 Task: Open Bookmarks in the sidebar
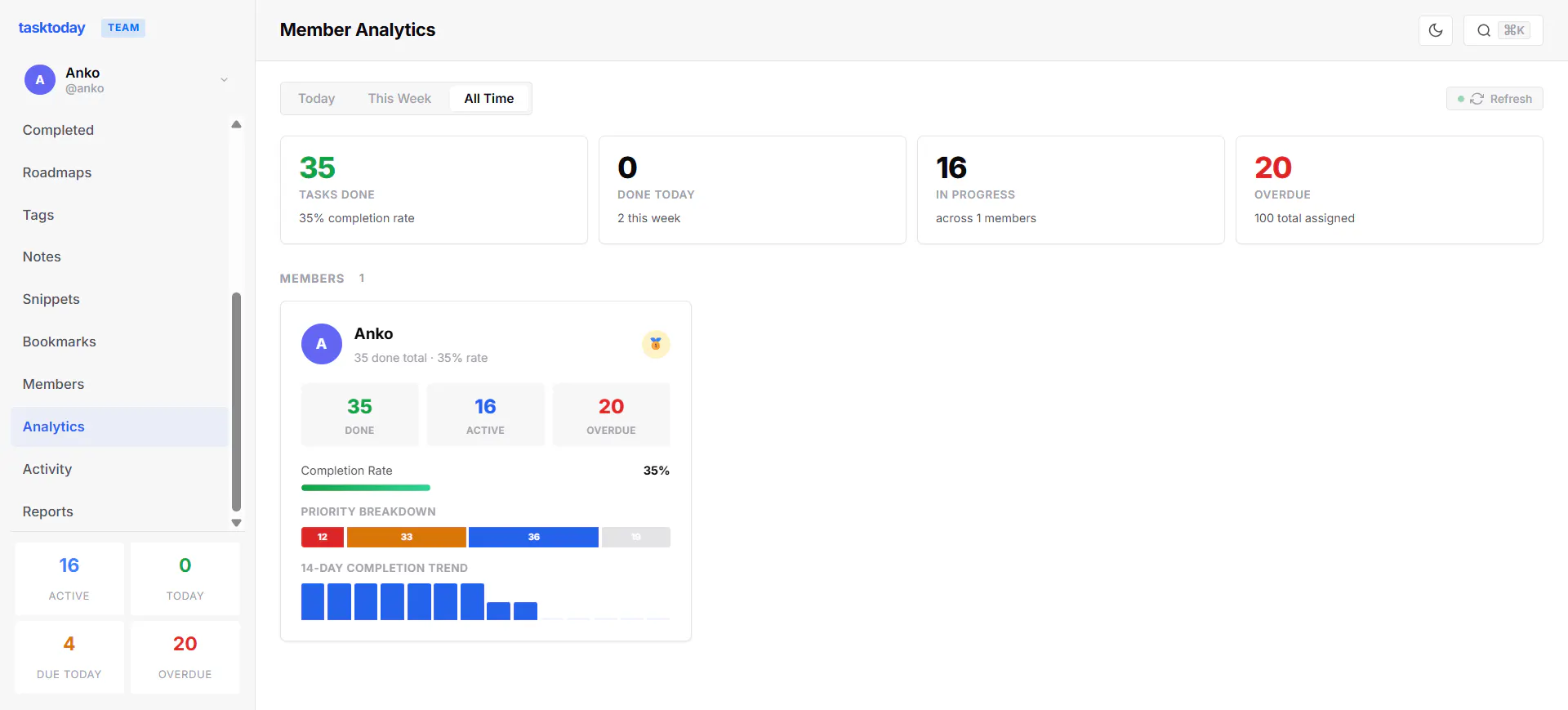point(119,342)
